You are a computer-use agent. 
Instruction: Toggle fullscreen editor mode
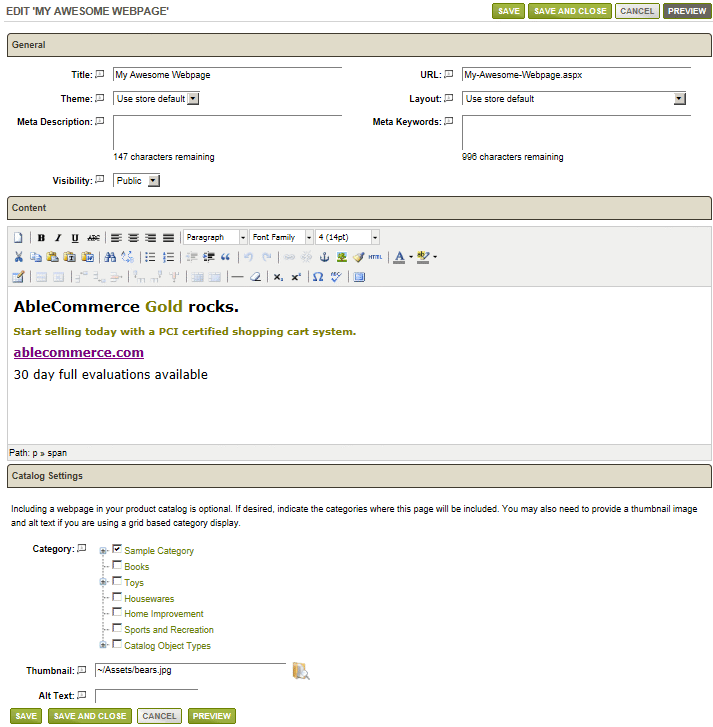(359, 277)
